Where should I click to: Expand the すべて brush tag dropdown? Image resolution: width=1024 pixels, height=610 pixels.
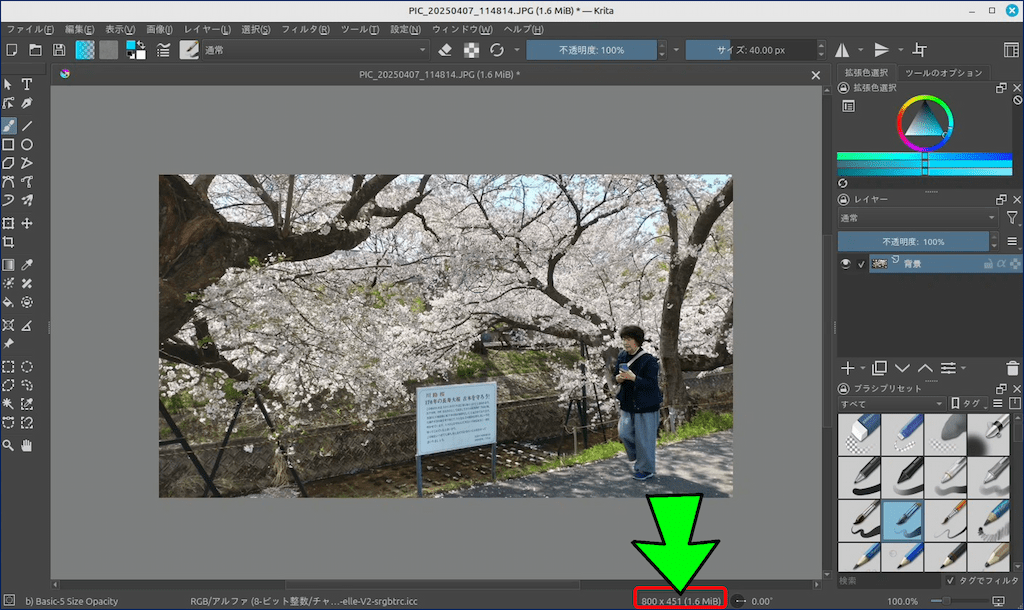tap(891, 403)
